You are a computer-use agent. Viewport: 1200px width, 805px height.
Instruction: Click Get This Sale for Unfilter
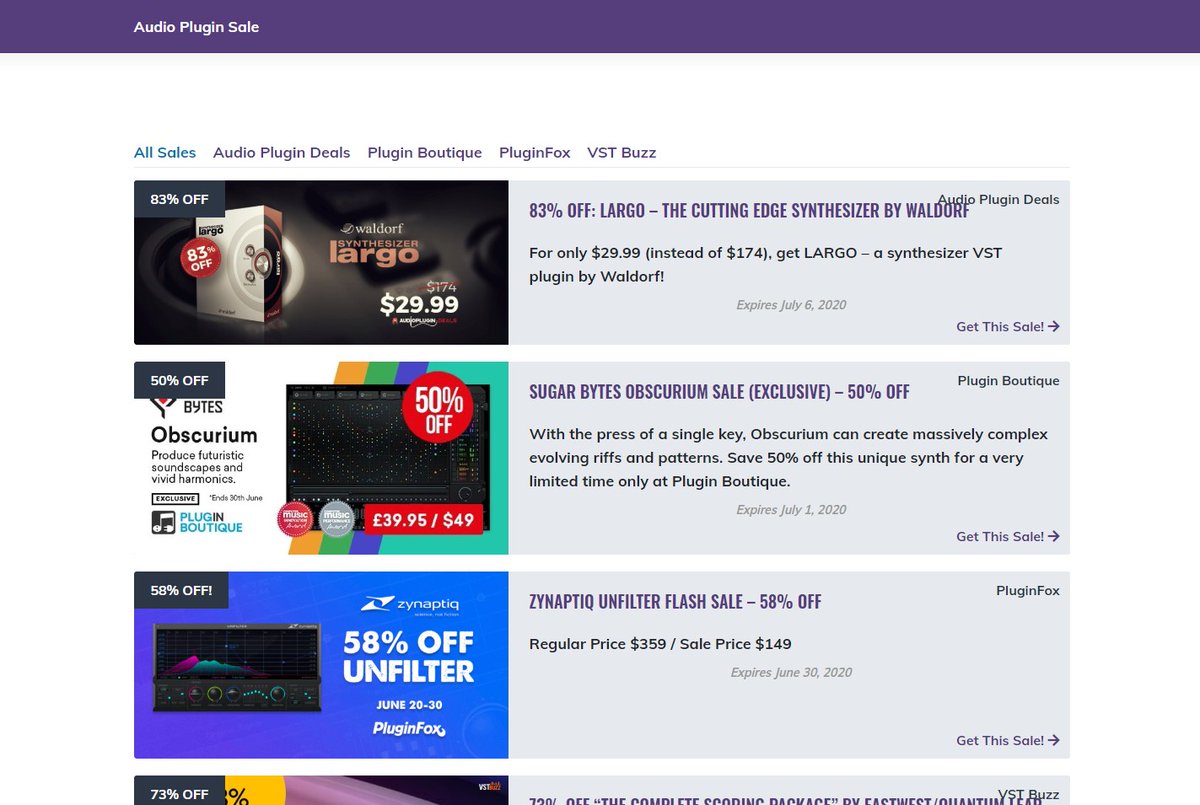click(1008, 741)
